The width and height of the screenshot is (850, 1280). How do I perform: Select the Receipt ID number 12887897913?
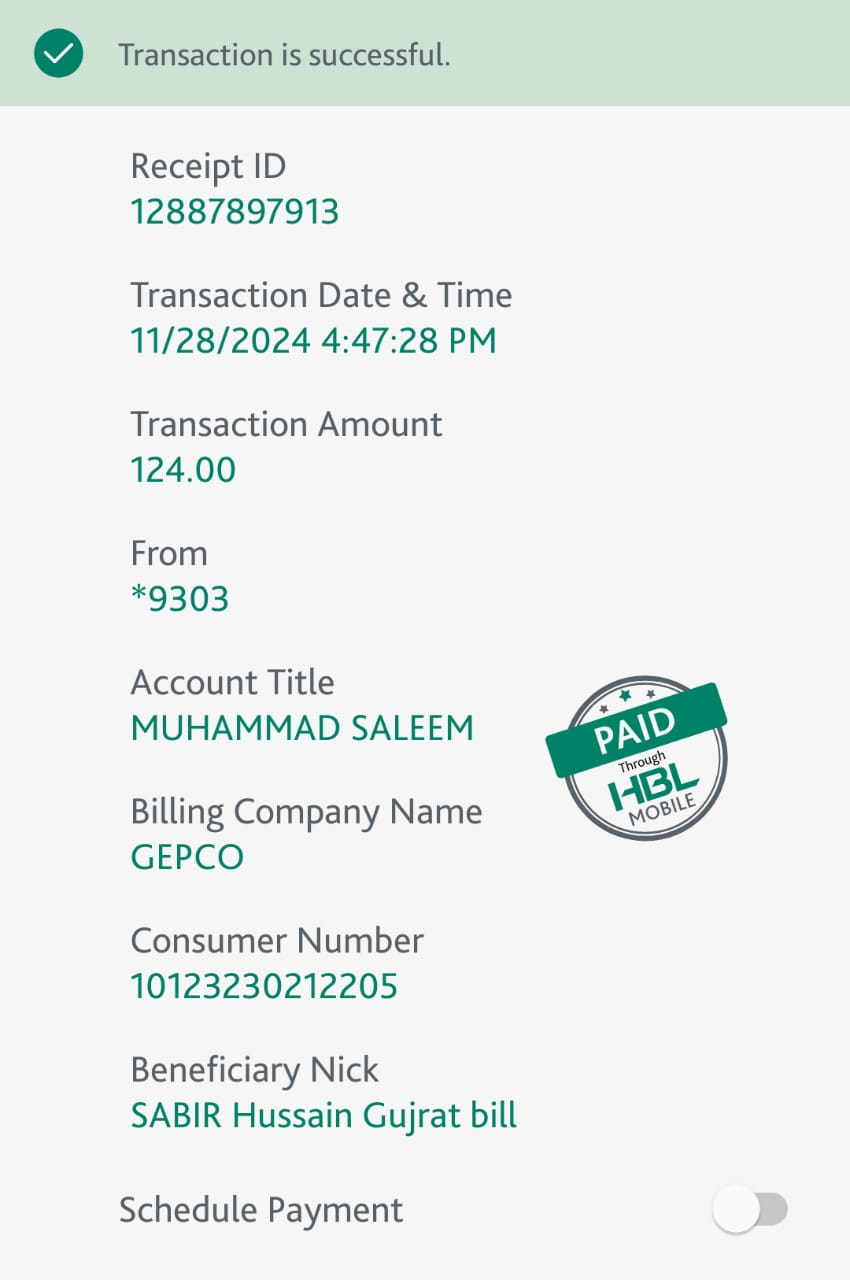click(x=235, y=212)
